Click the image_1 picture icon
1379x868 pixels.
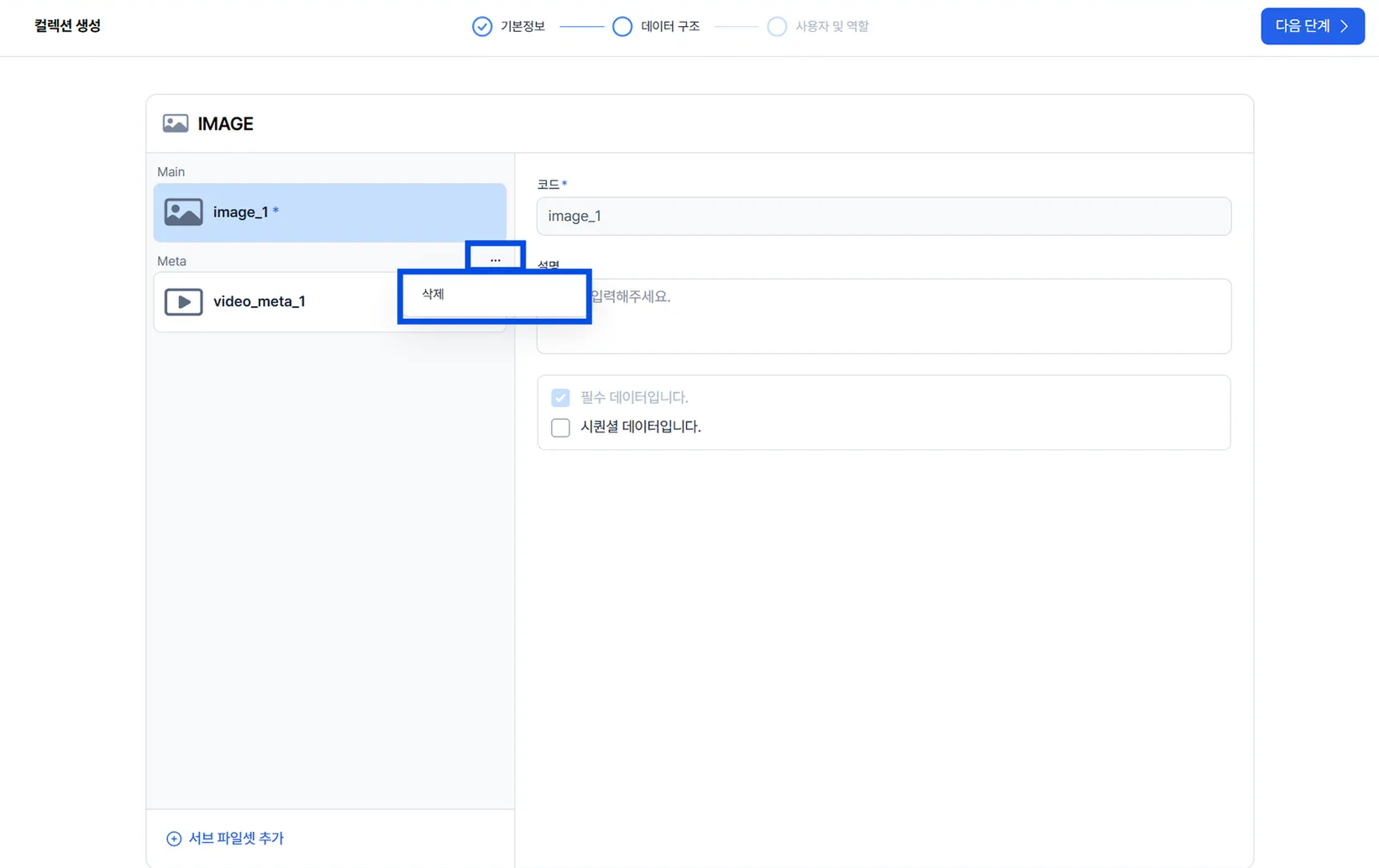coord(183,212)
